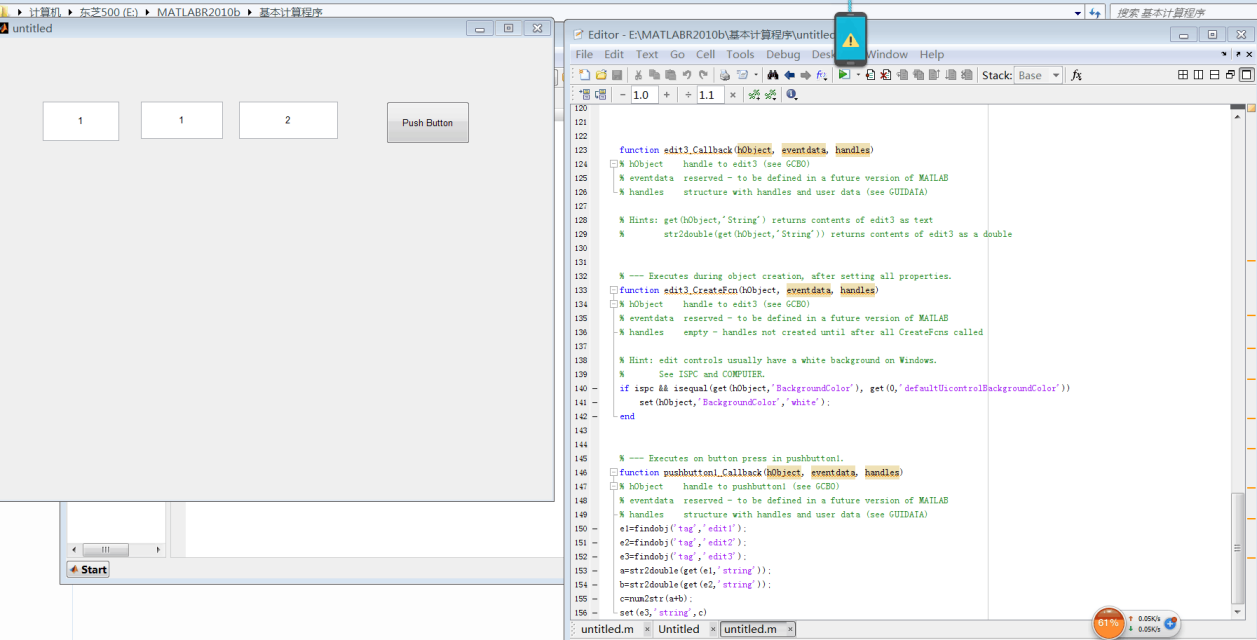Open the Debug menu
The image size is (1257, 640).
pyautogui.click(x=783, y=55)
